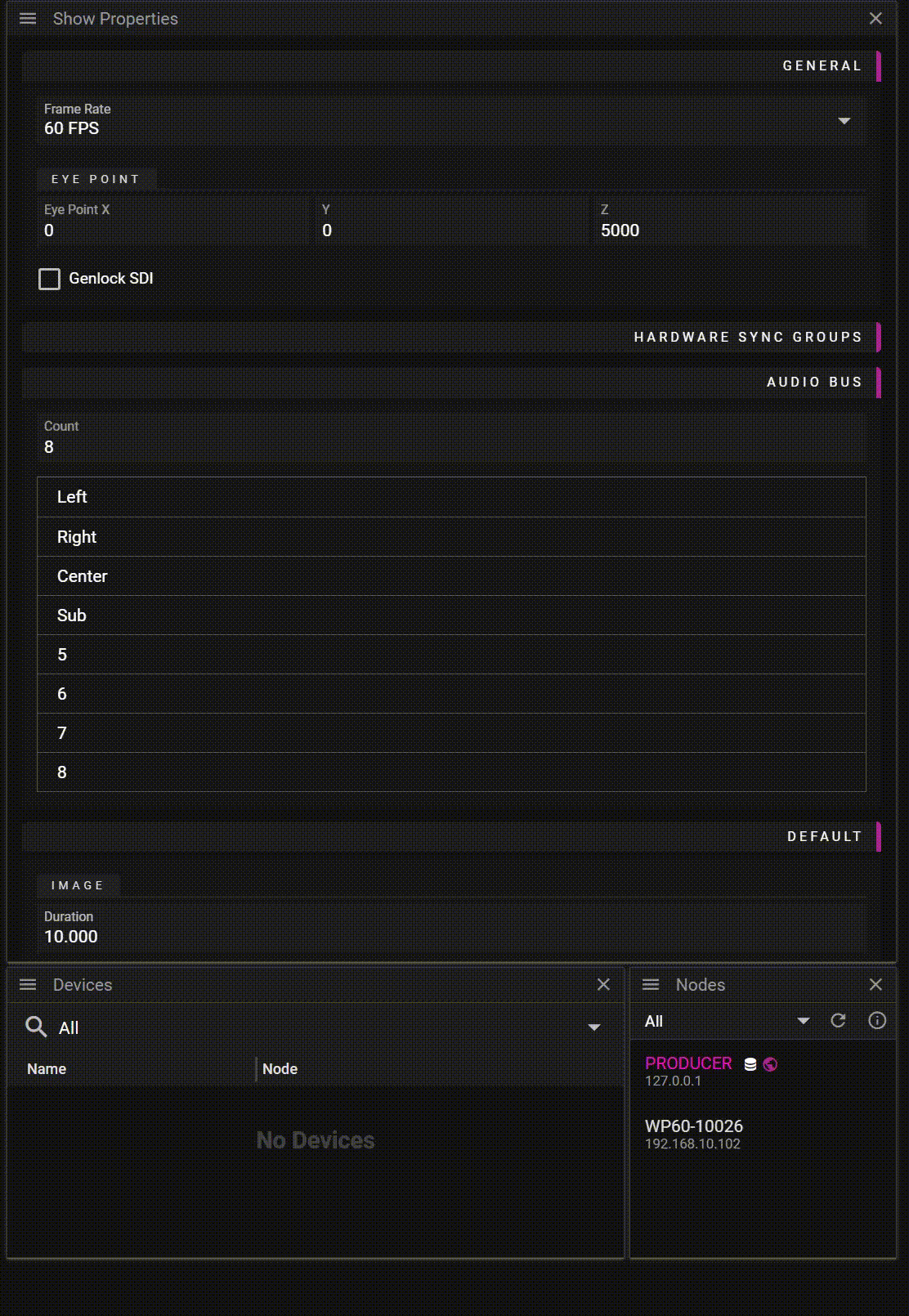Open the Nodes All filter dropdown
The height and width of the screenshot is (1316, 909).
pyautogui.click(x=803, y=1021)
